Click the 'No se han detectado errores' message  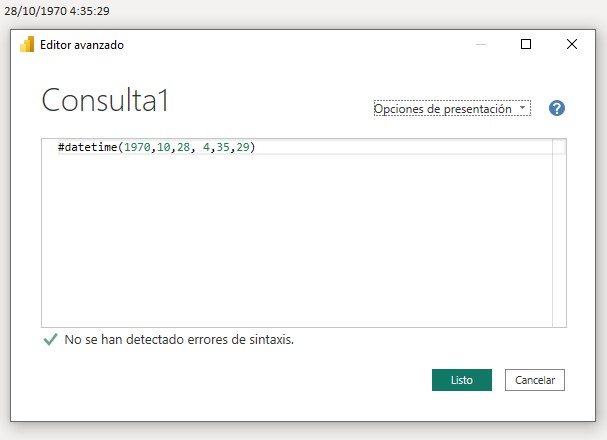pyautogui.click(x=179, y=339)
